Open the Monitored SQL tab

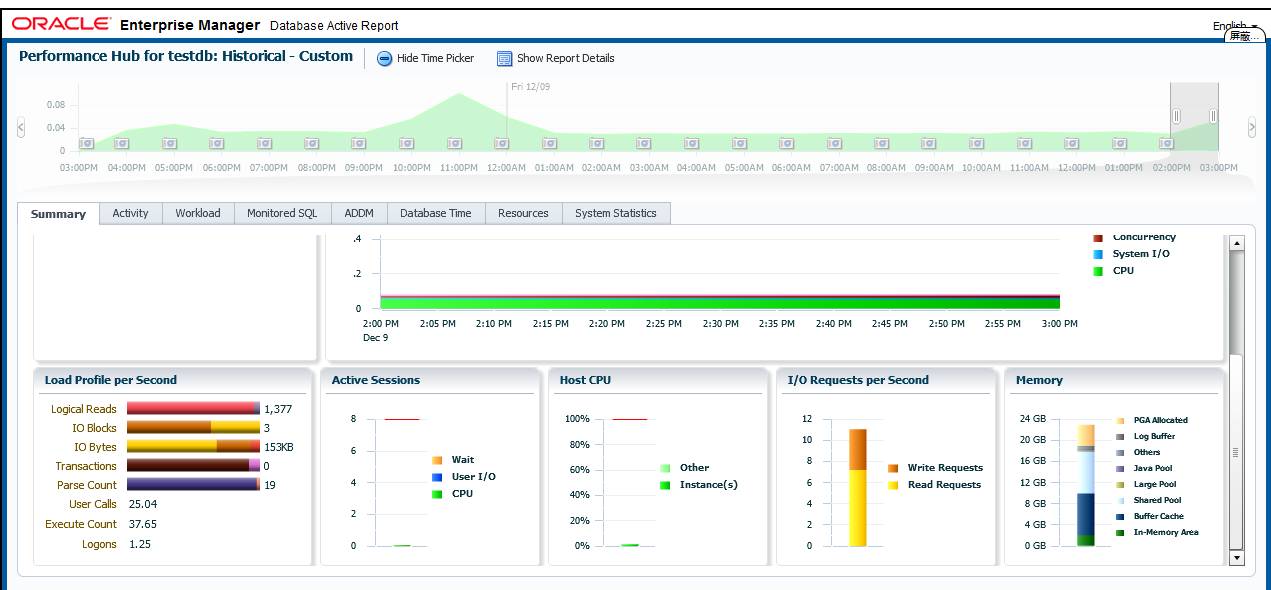tap(282, 213)
